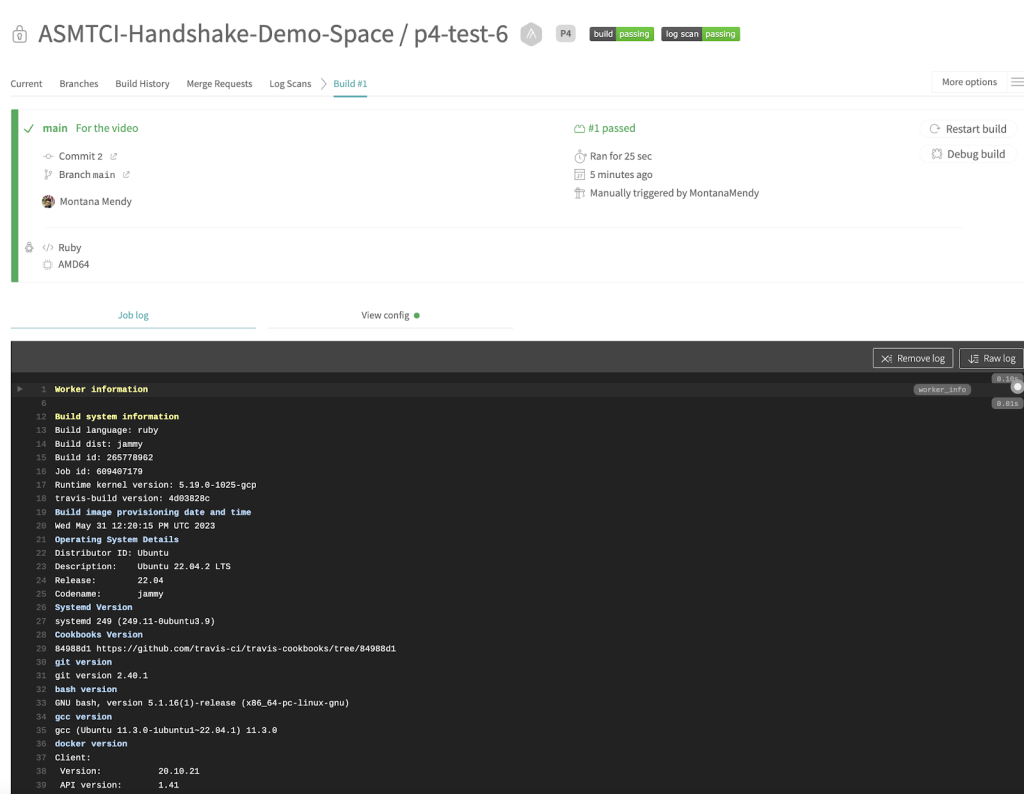Click the hexagon Assembla icon near title
Screen dimensions: 1024x794
click(531, 34)
